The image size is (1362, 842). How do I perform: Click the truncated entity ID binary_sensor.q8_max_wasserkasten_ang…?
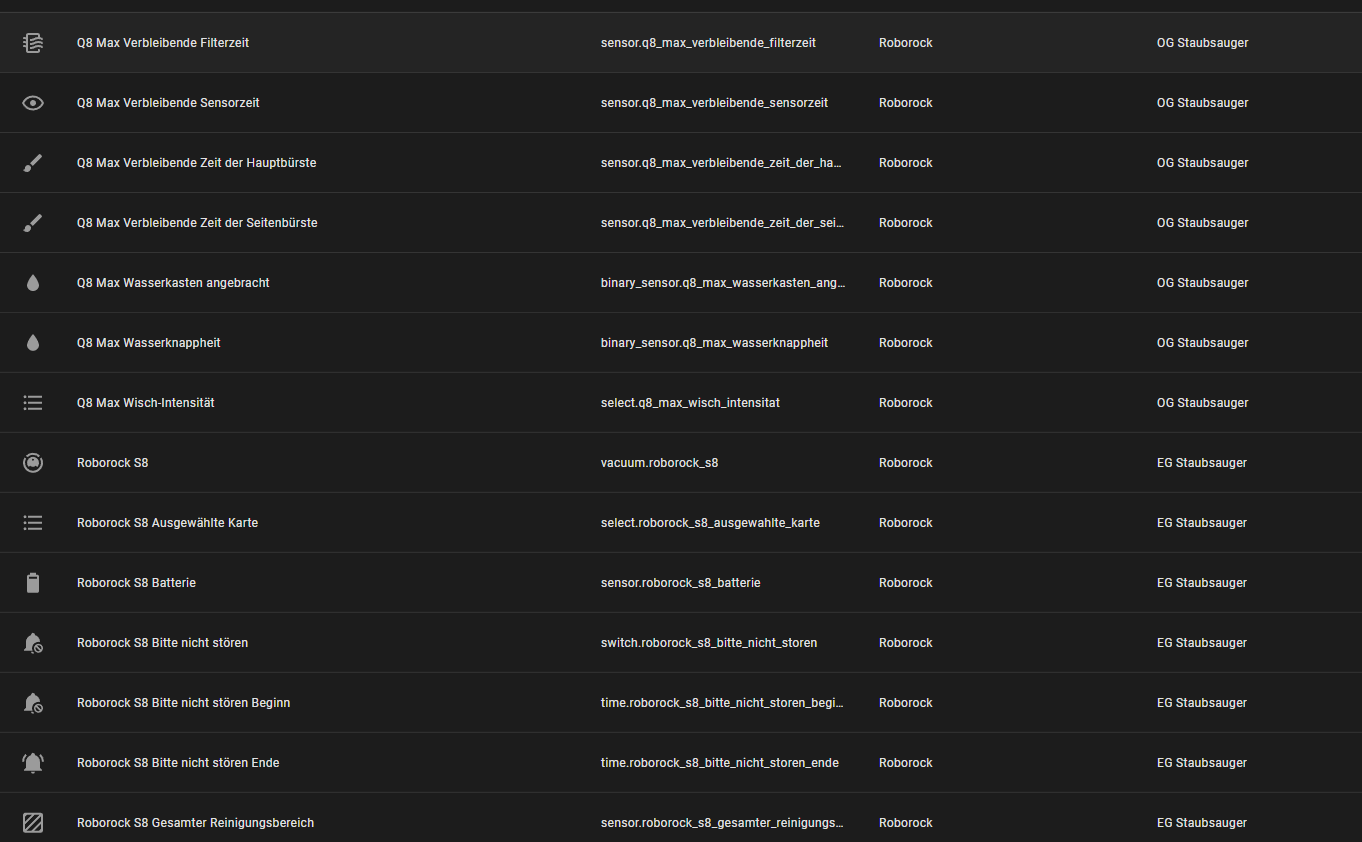tap(723, 283)
